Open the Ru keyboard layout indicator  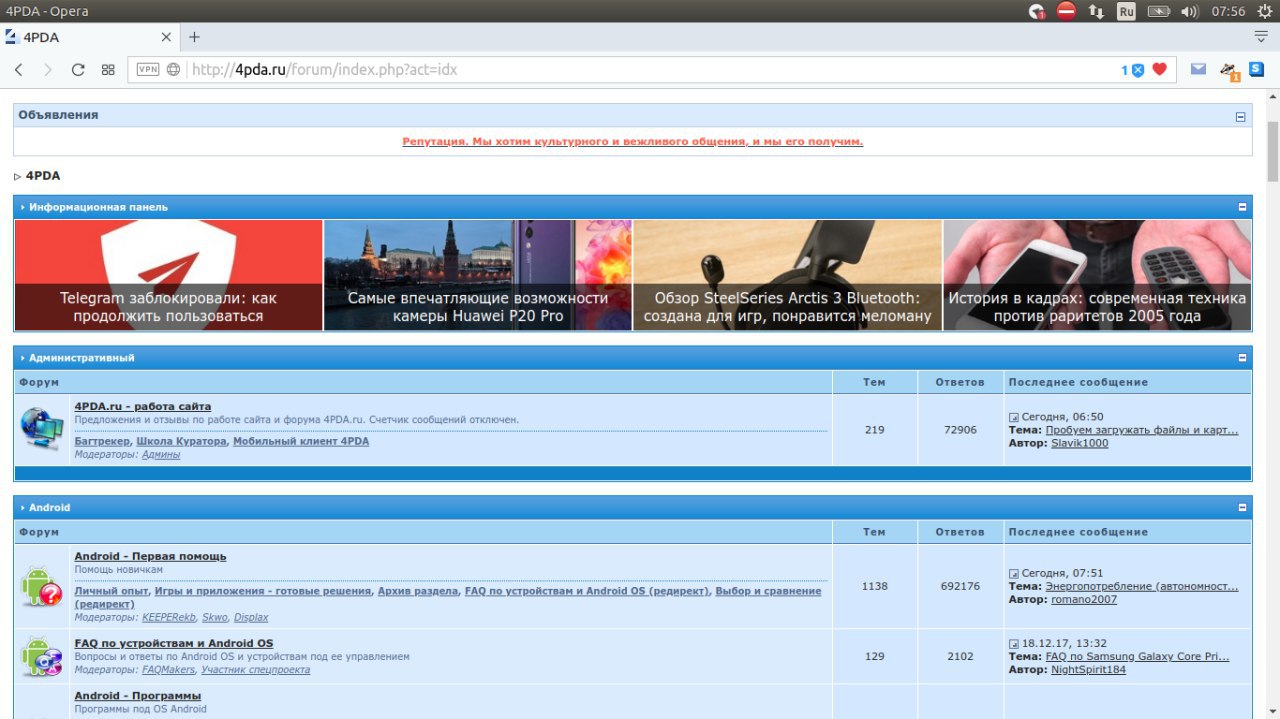pos(1126,12)
